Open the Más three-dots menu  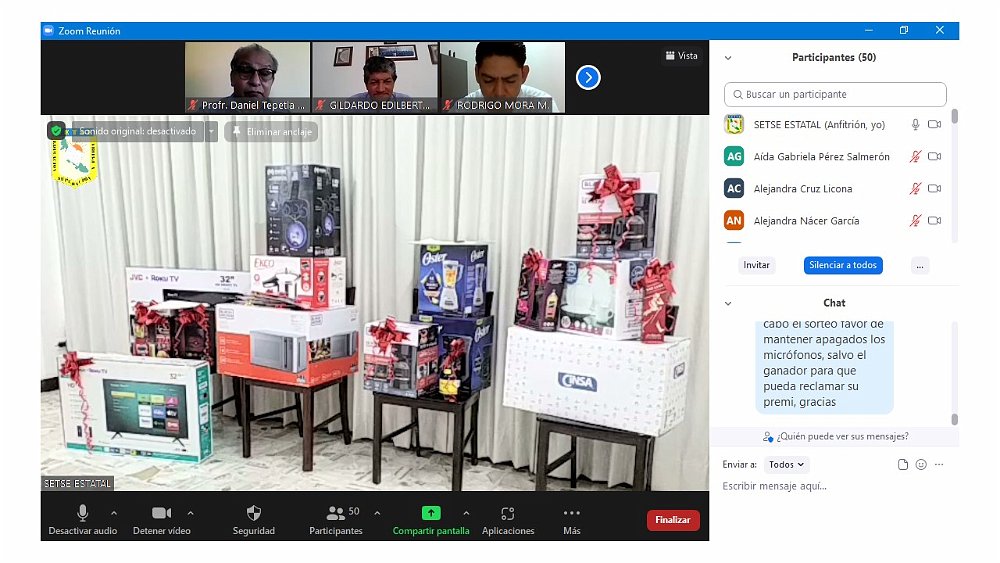tap(572, 513)
